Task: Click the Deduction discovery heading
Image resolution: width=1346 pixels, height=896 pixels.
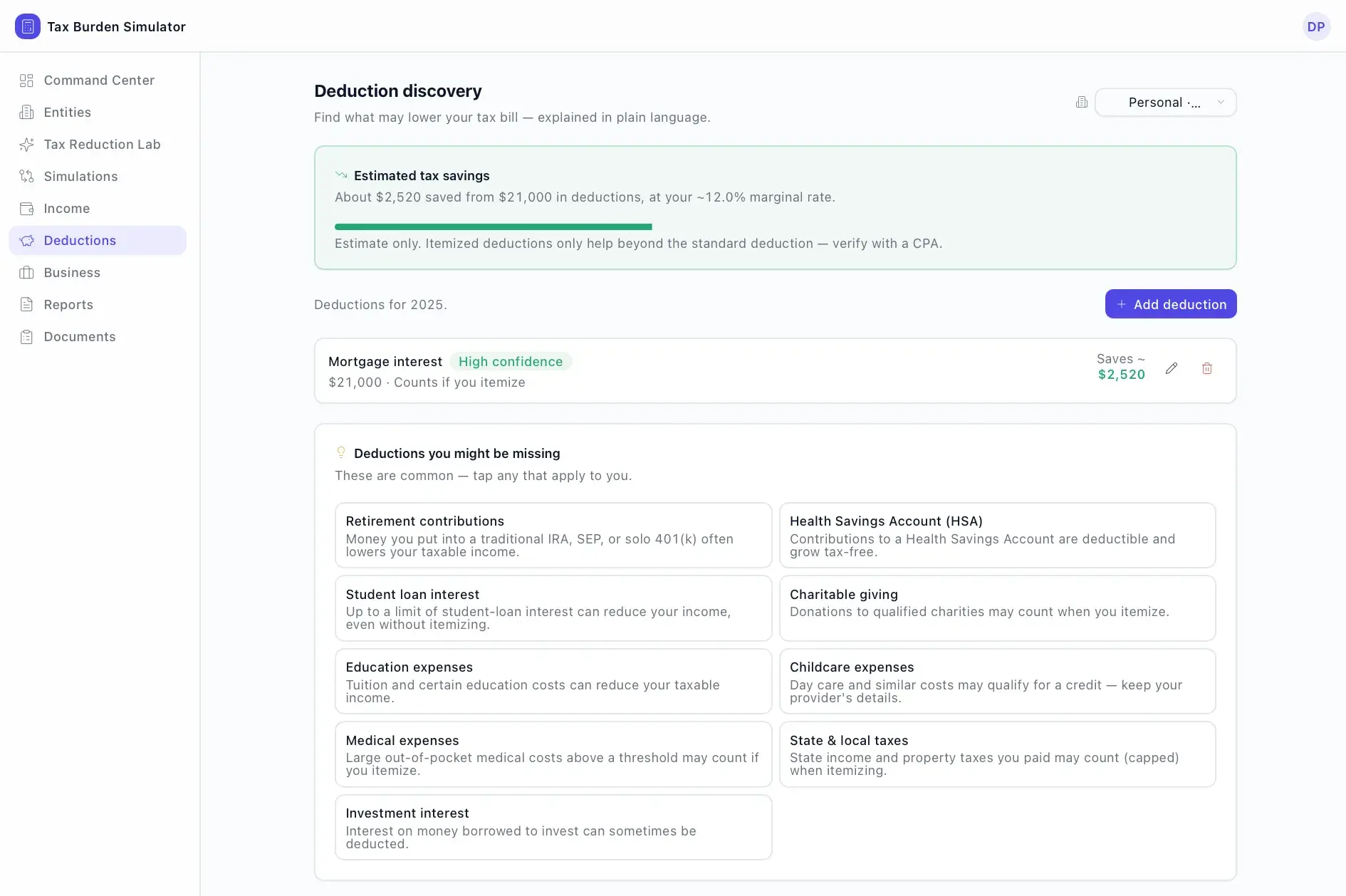Action: click(398, 91)
